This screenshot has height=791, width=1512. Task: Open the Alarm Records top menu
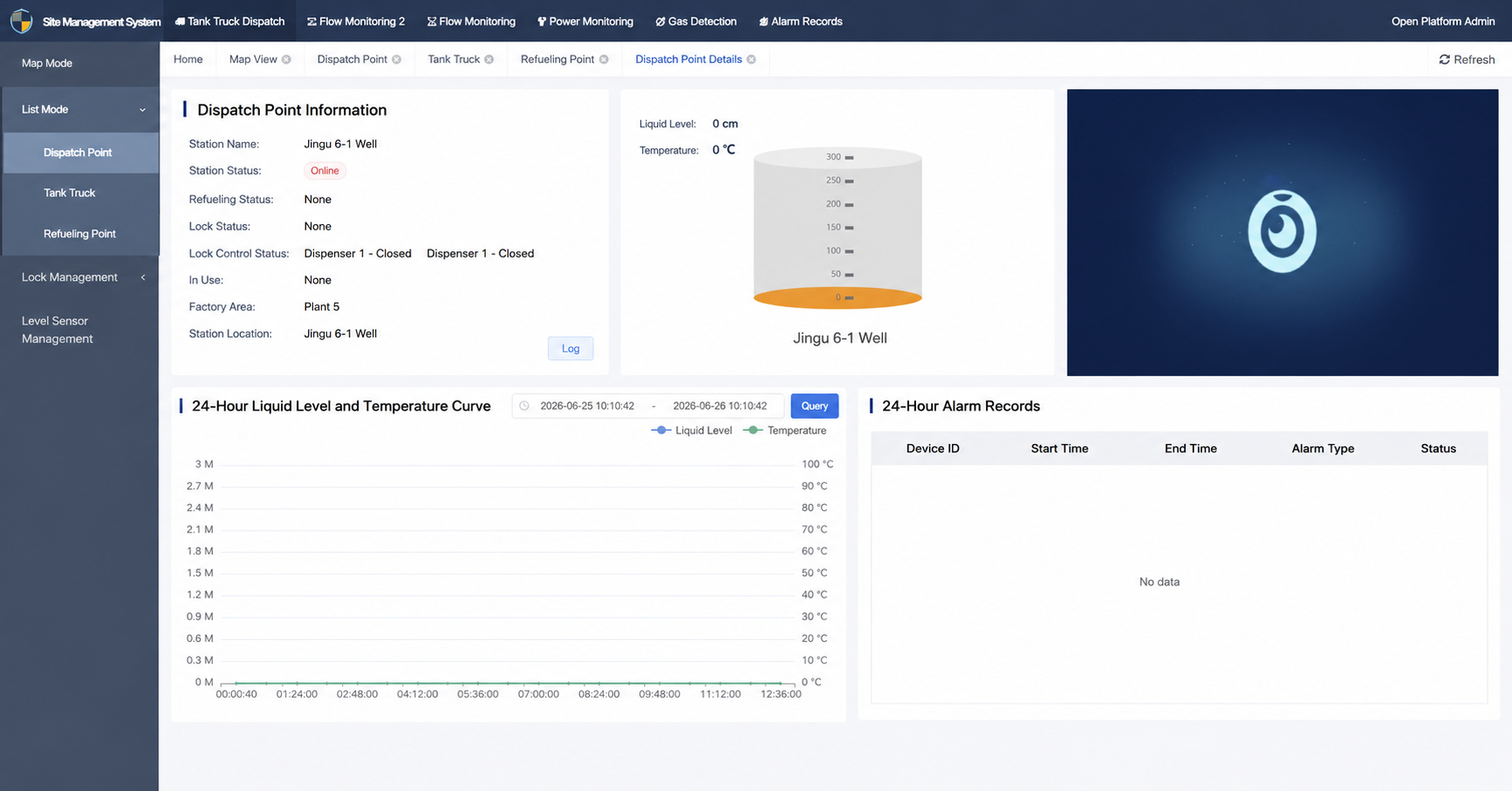[x=800, y=22]
